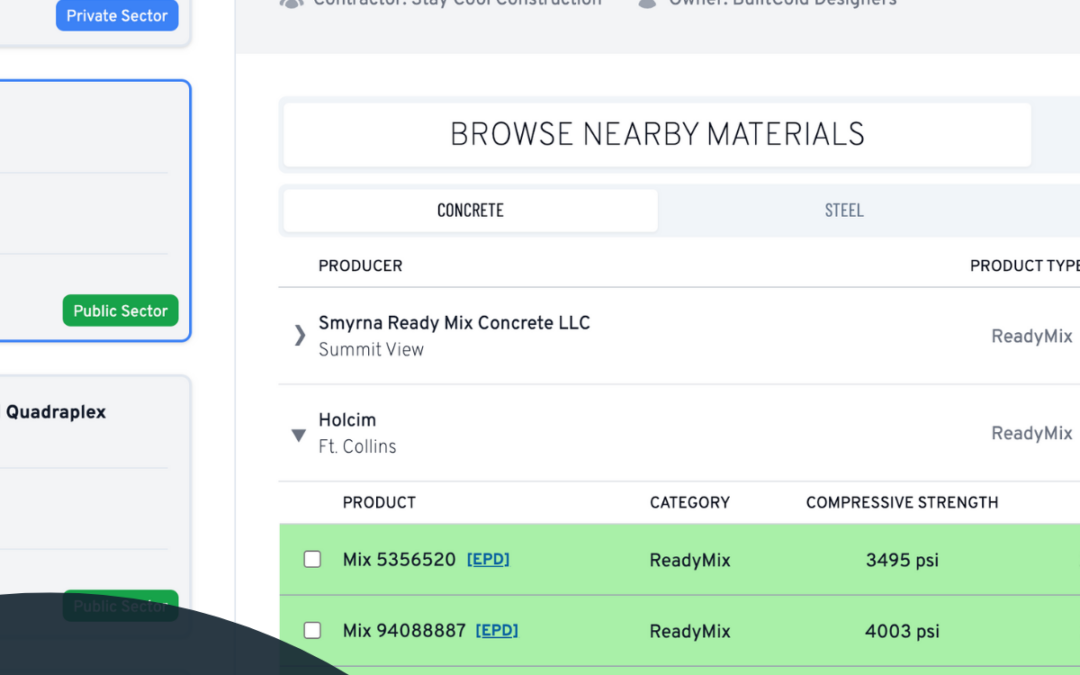Click the Compressive Strength column header
Image resolution: width=1080 pixels, height=675 pixels.
pyautogui.click(x=902, y=503)
